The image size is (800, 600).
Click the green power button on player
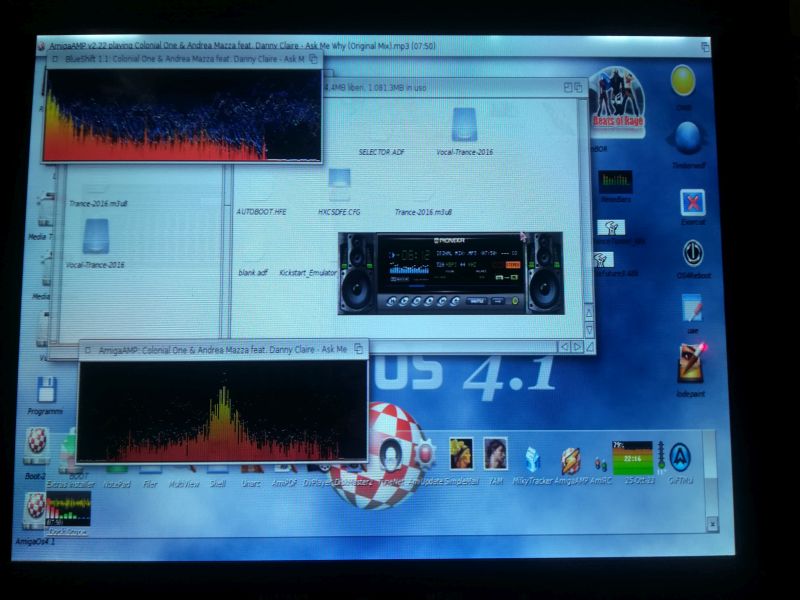click(x=515, y=301)
